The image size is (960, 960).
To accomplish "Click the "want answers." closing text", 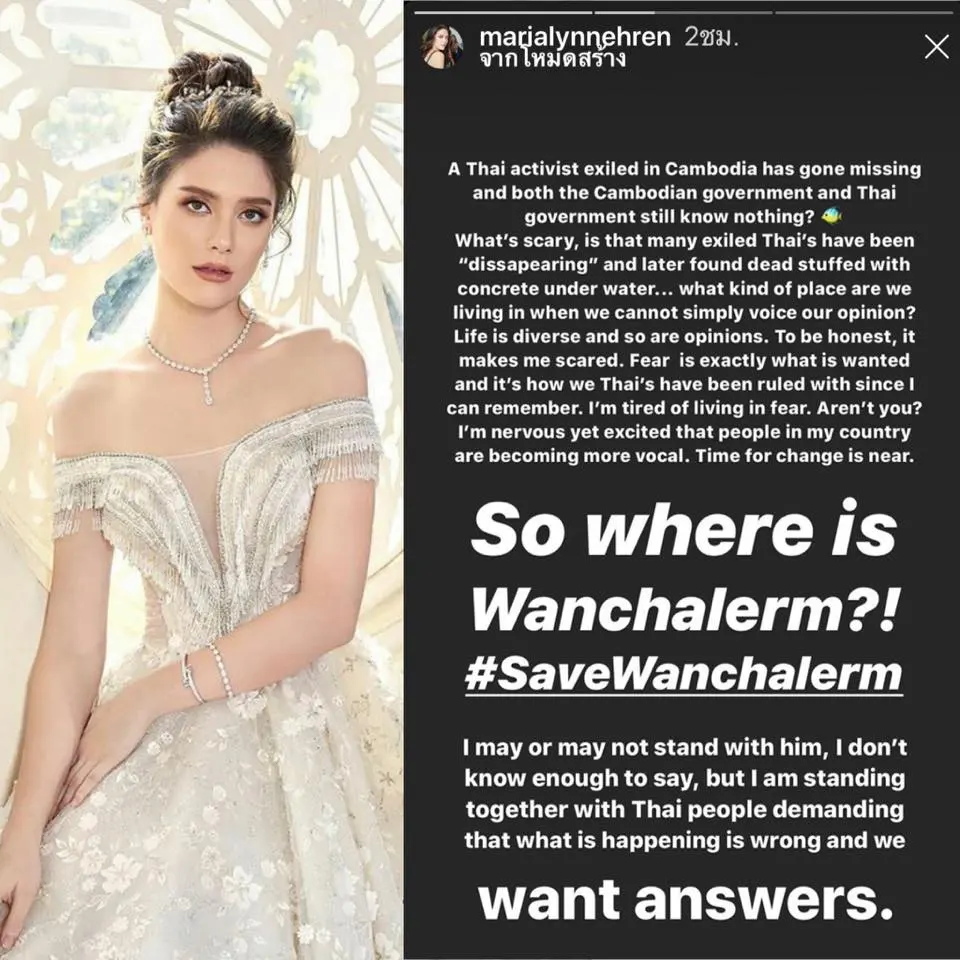I will 685,899.
